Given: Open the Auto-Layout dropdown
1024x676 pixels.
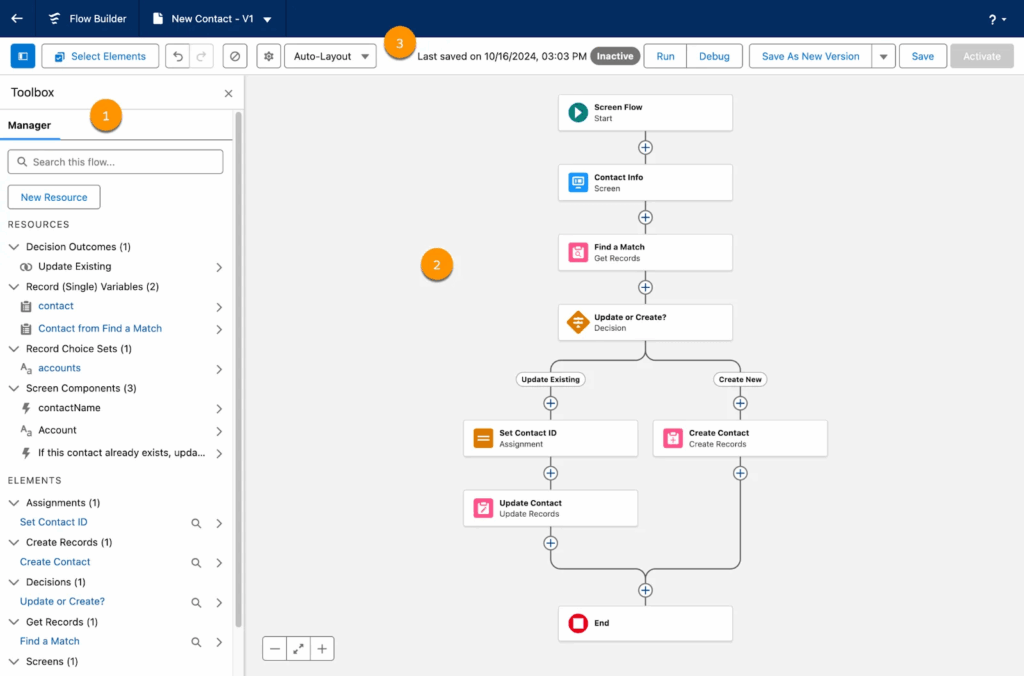Looking at the screenshot, I should click(x=330, y=56).
